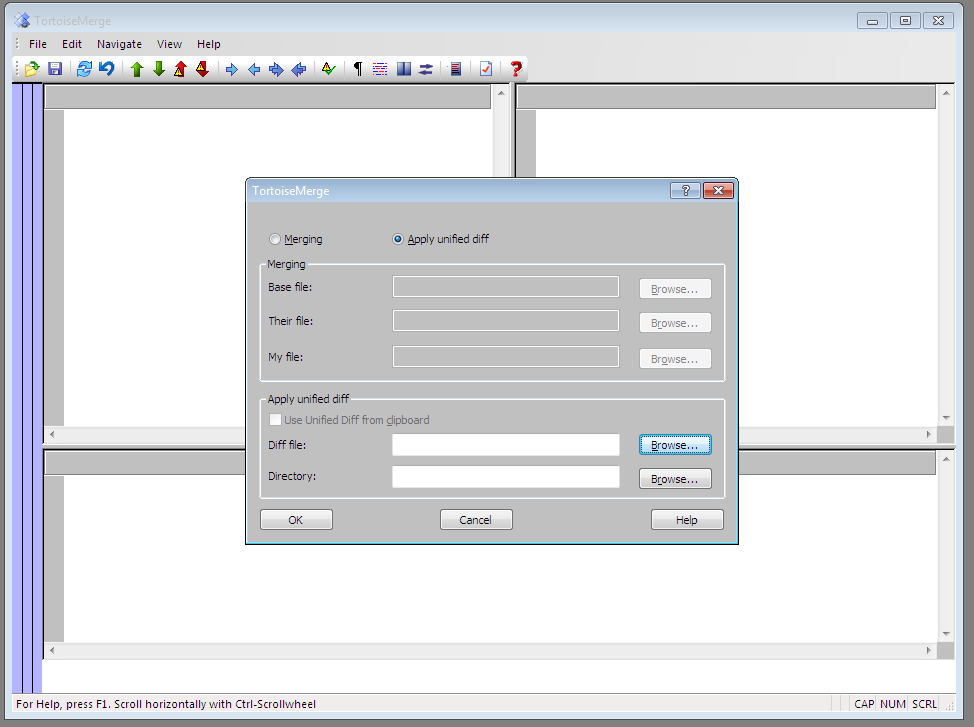Screen dimensions: 974x727
Task: Go to previous difference with green up arrow
Action: pyautogui.click(x=137, y=69)
